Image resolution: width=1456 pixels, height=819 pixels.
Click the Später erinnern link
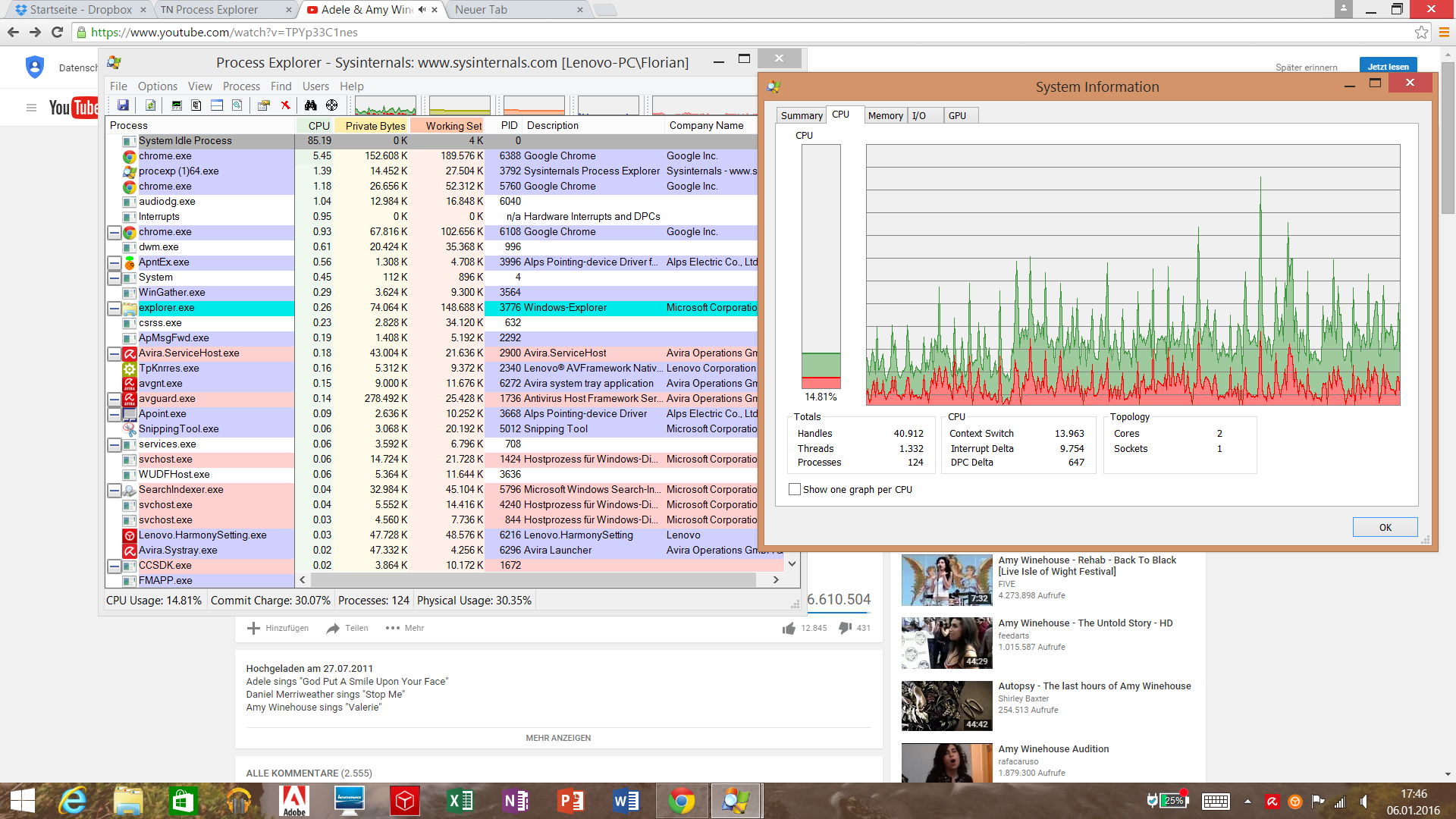(1306, 67)
